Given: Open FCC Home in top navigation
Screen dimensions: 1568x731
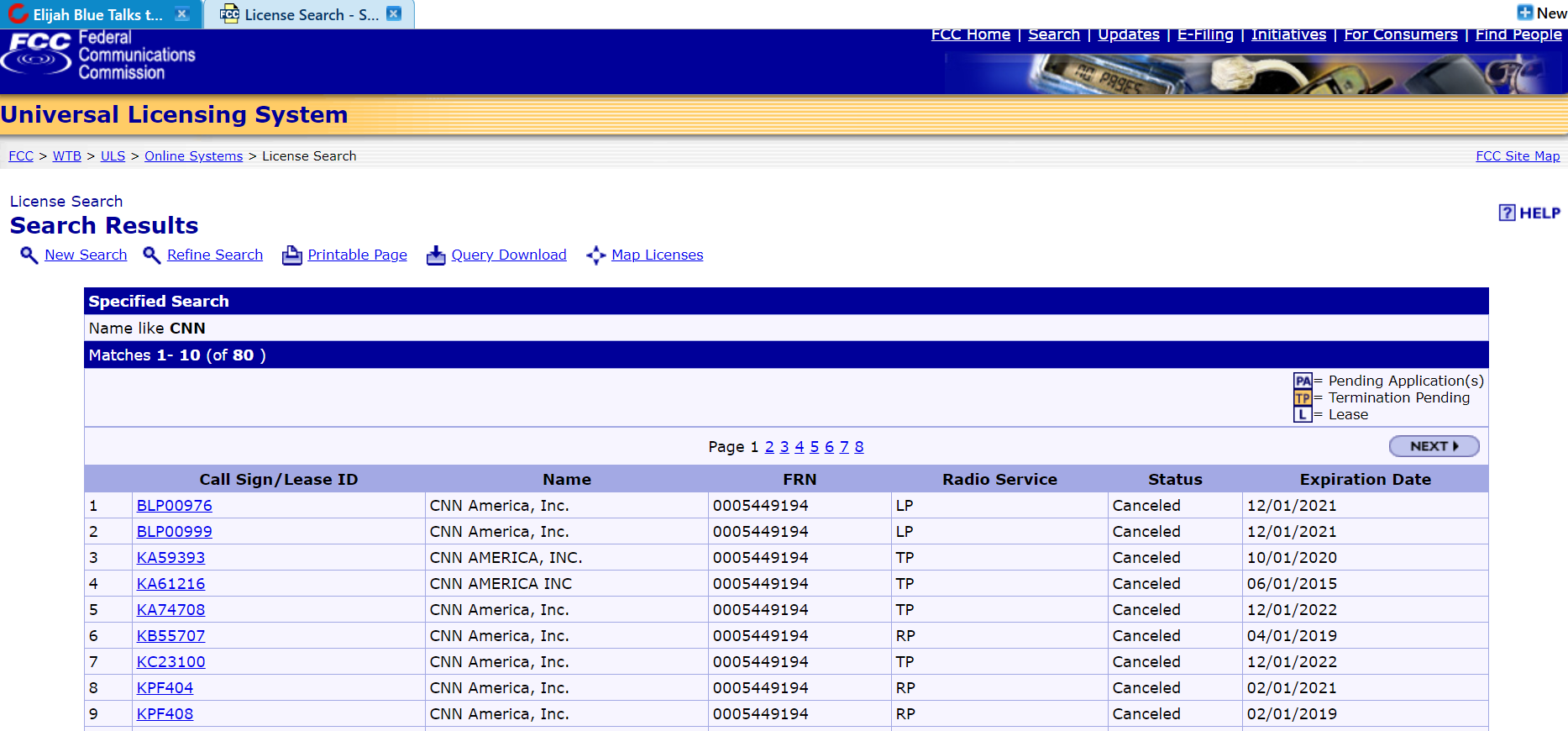Looking at the screenshot, I should (x=971, y=34).
